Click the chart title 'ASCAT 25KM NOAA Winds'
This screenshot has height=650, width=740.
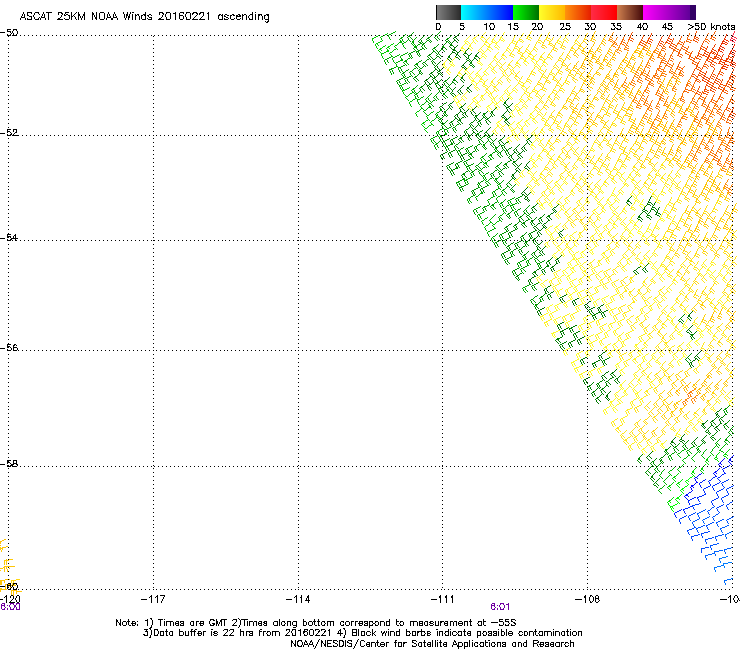pos(86,17)
